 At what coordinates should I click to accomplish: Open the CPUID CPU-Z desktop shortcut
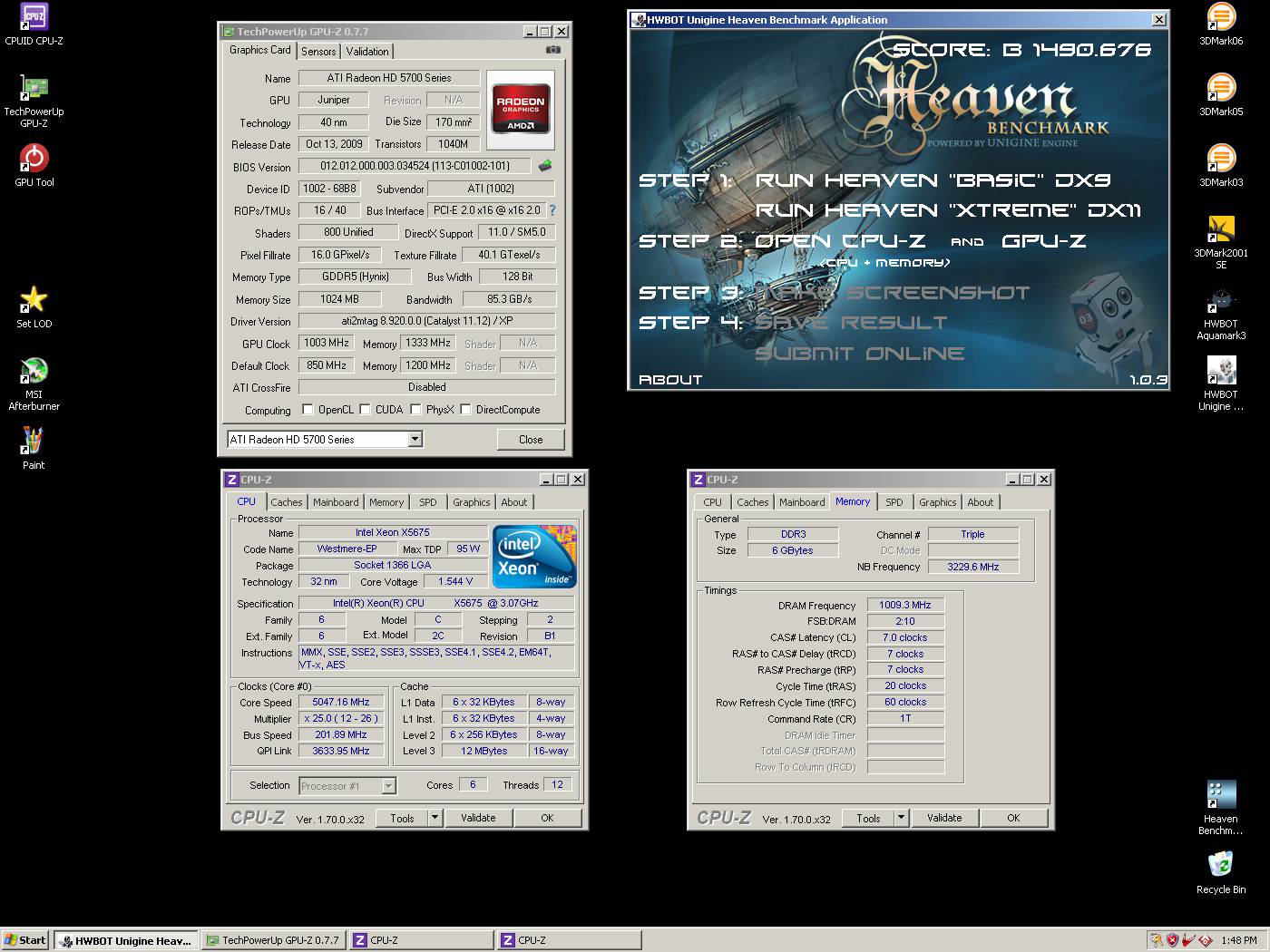(x=34, y=24)
